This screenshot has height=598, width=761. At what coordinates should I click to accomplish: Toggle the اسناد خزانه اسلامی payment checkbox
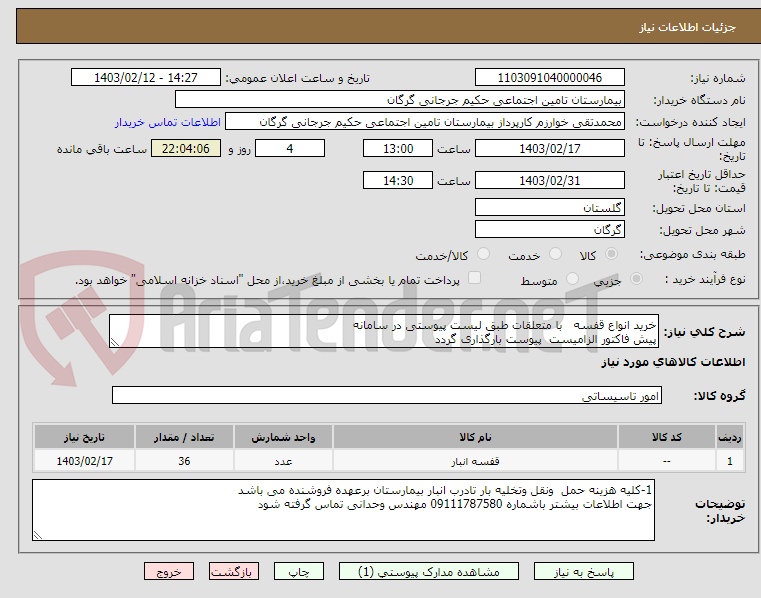tap(474, 278)
